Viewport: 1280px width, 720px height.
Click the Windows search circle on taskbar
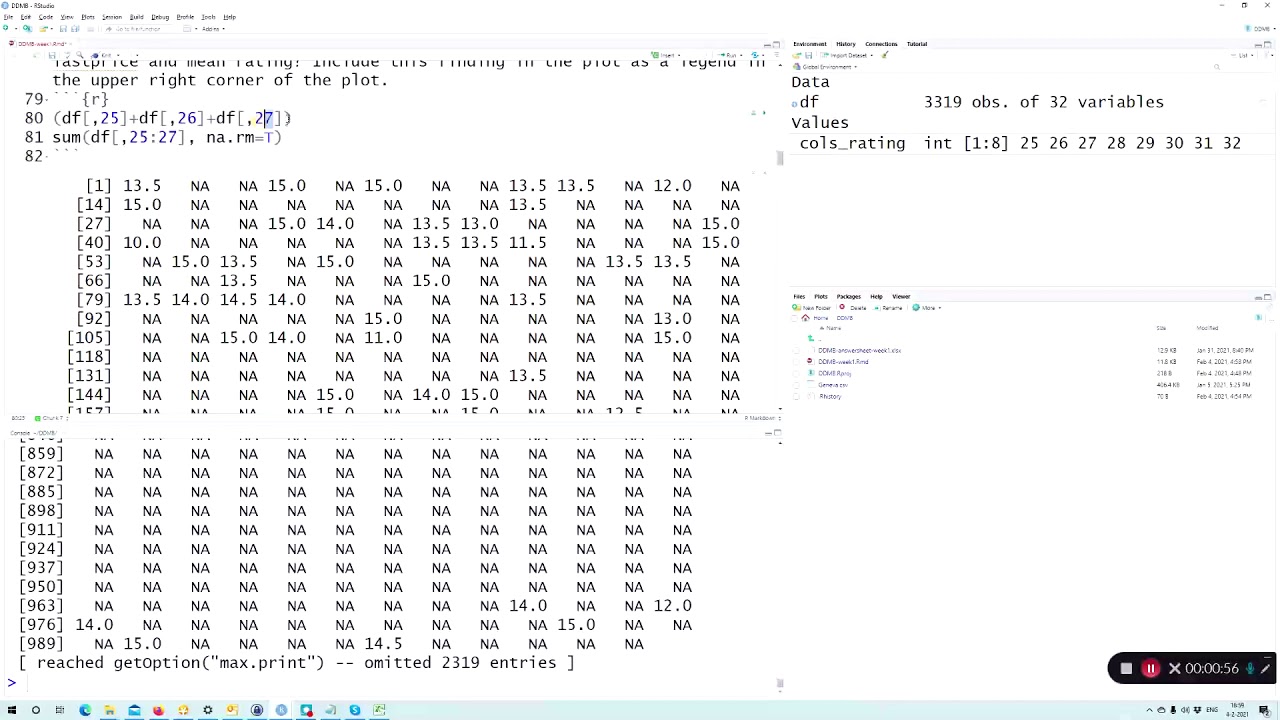tap(35, 710)
